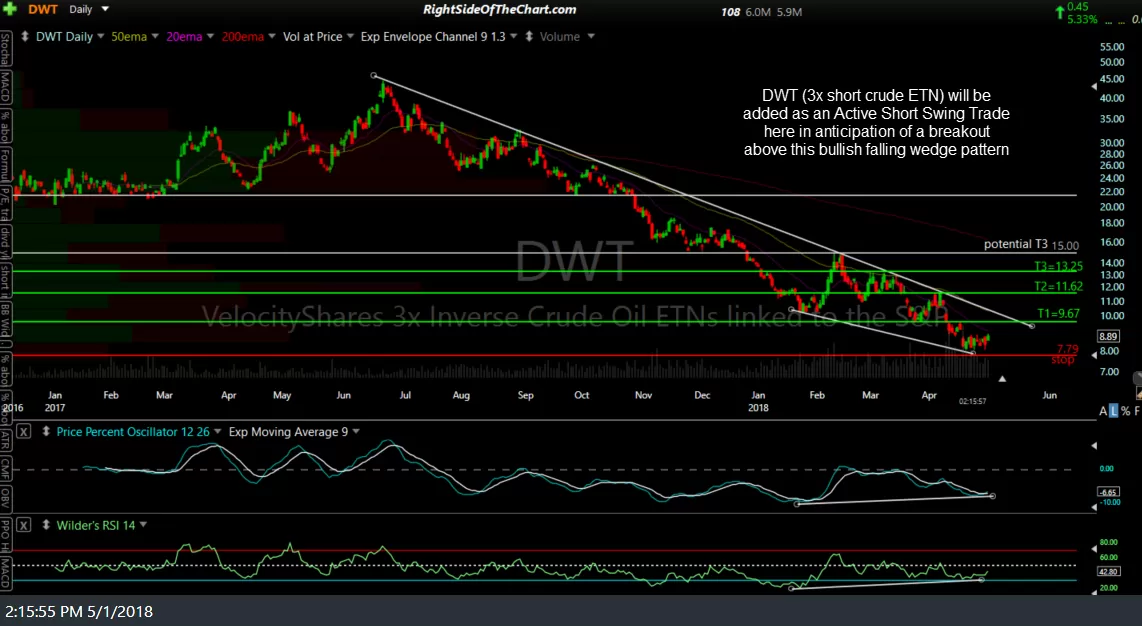Click the Daily timeframe label

point(81,9)
